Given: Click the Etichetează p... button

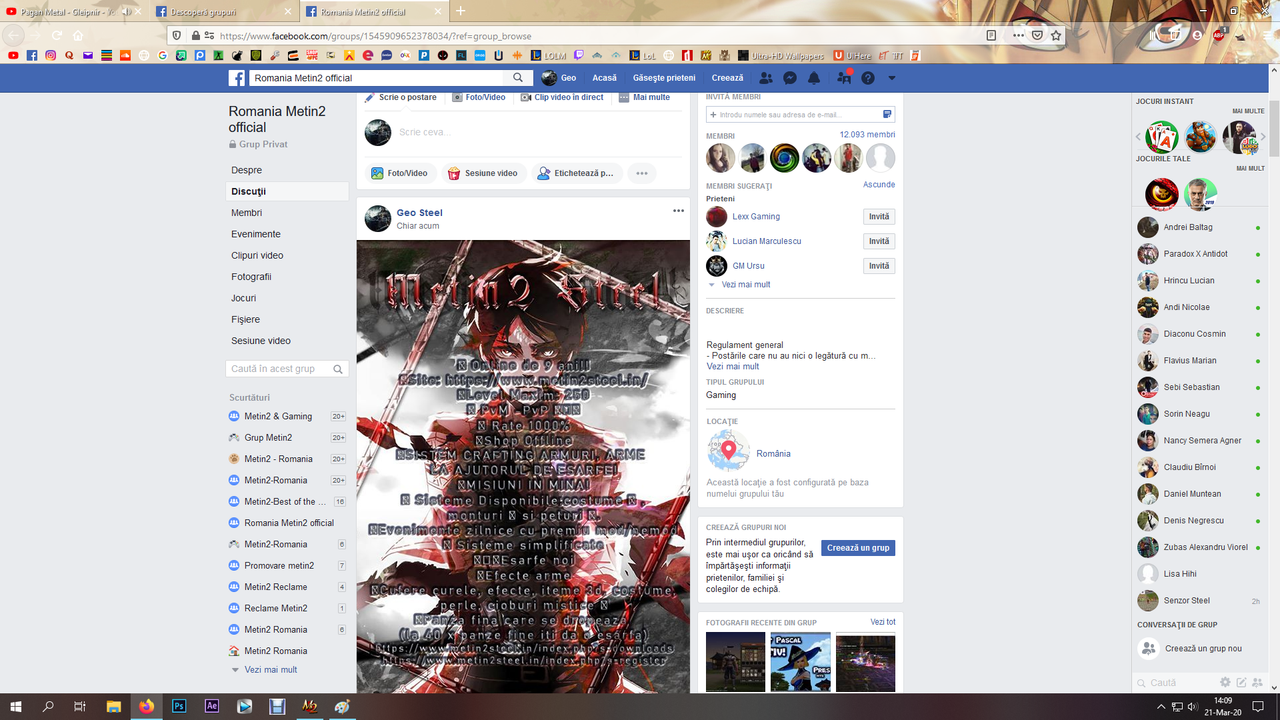Looking at the screenshot, I should (575, 173).
